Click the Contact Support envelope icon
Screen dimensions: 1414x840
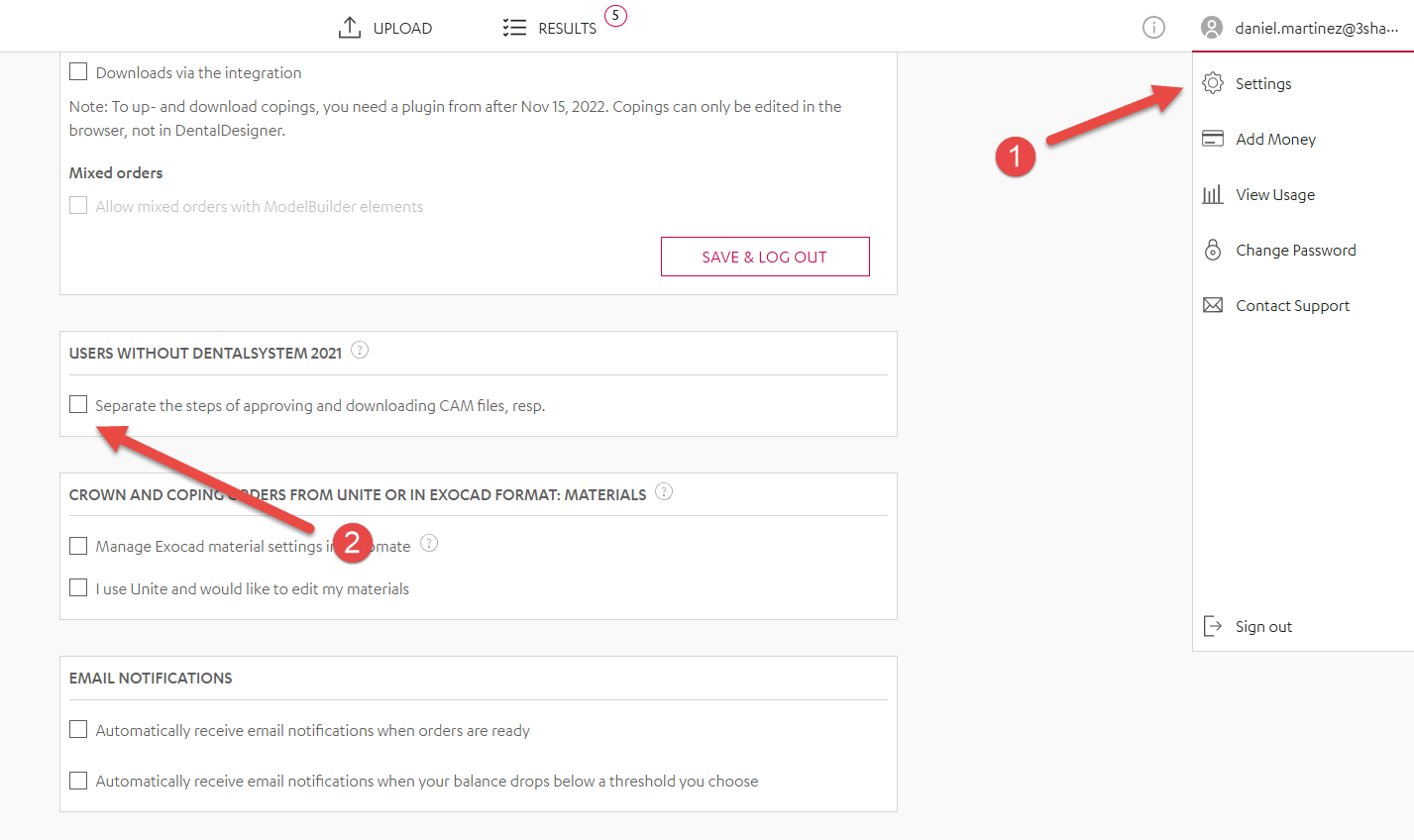tap(1213, 305)
